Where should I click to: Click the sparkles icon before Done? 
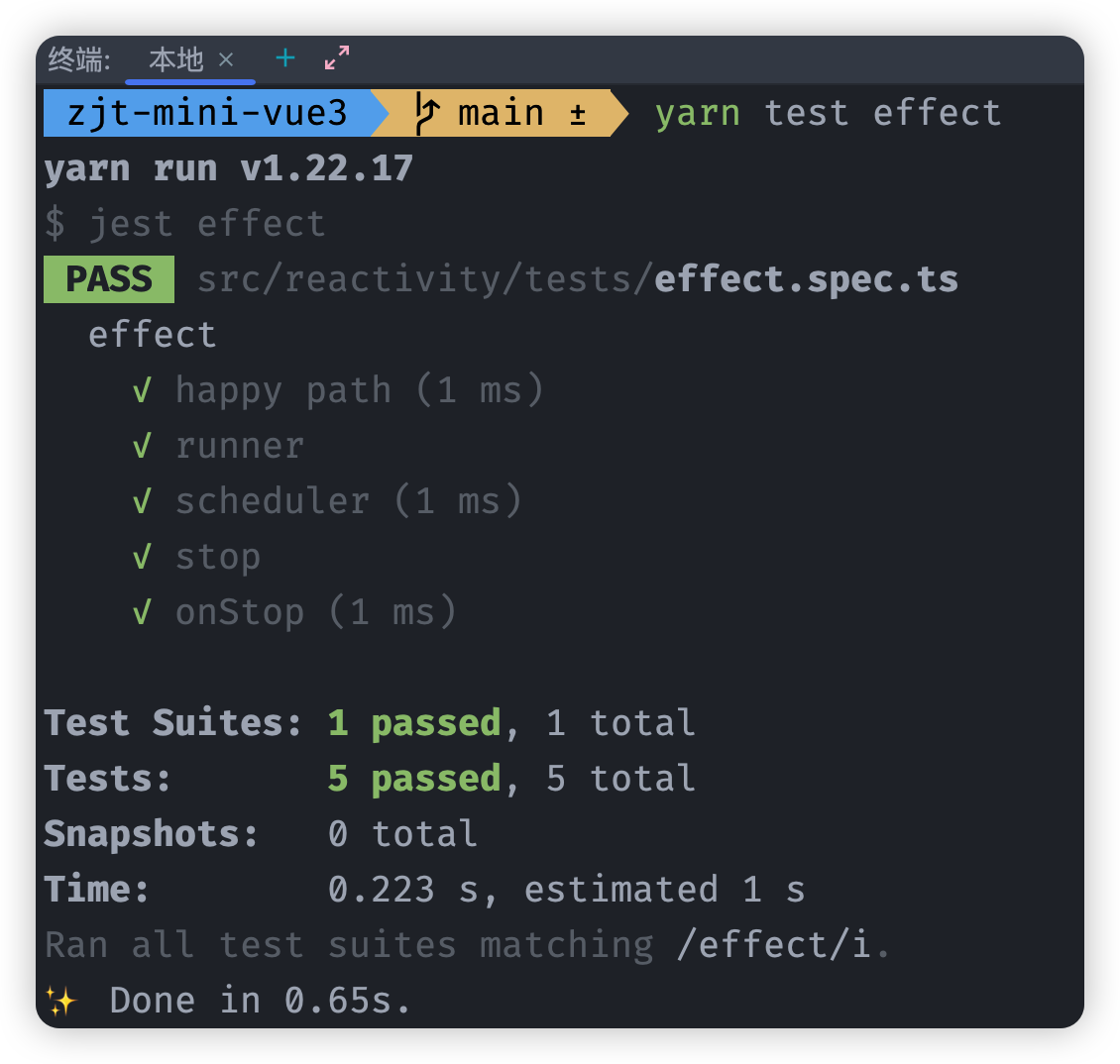click(x=61, y=1001)
